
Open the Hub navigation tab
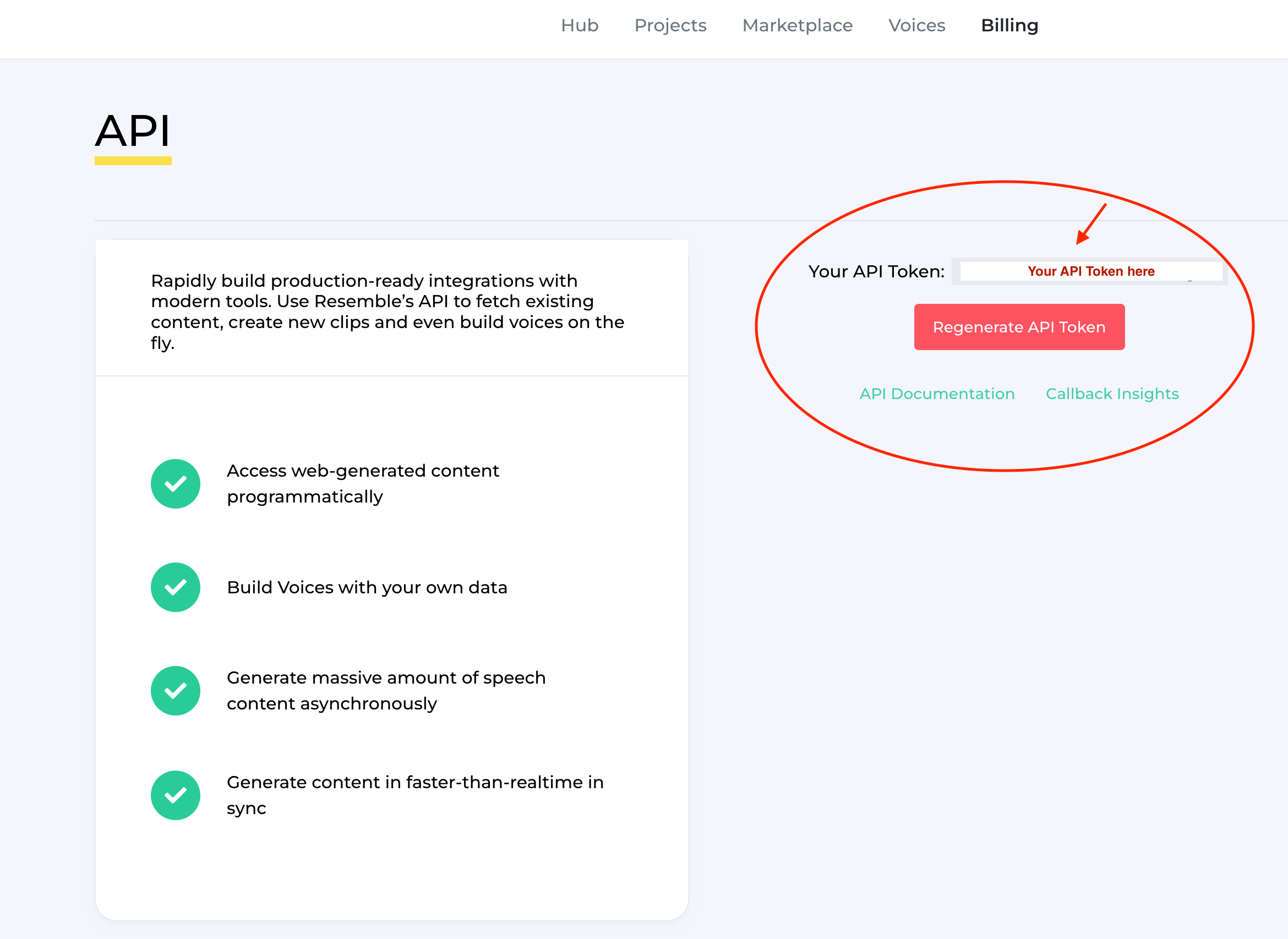[x=579, y=25]
